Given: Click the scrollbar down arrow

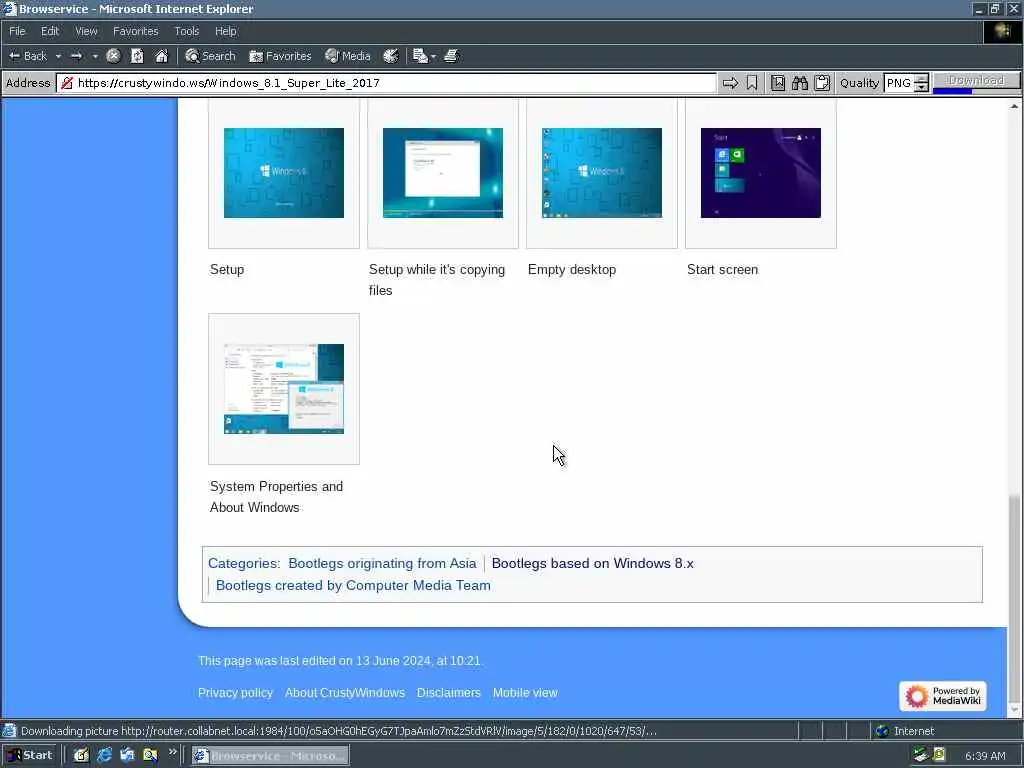Looking at the screenshot, I should click(x=1014, y=710).
